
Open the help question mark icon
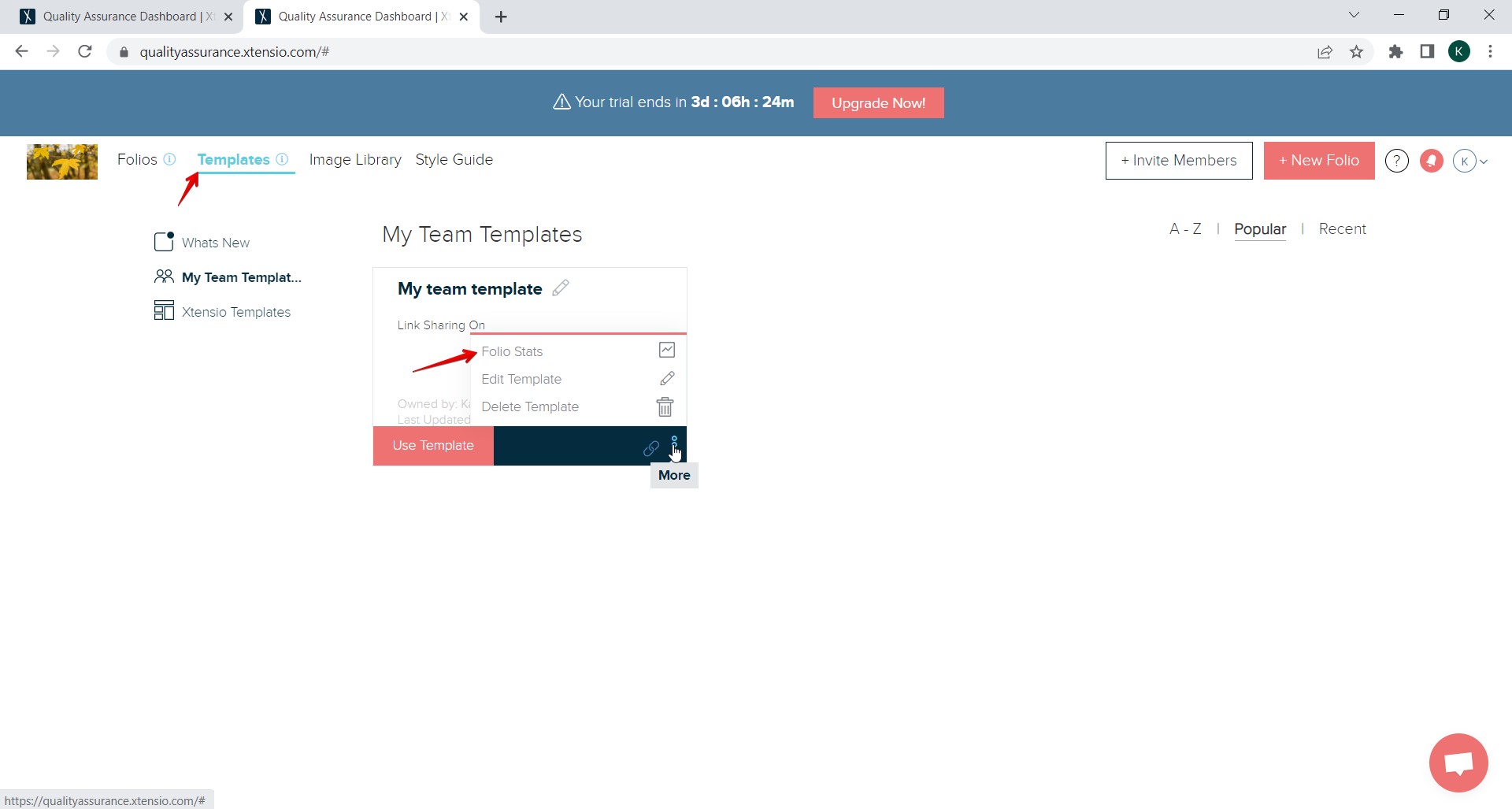[x=1397, y=161]
